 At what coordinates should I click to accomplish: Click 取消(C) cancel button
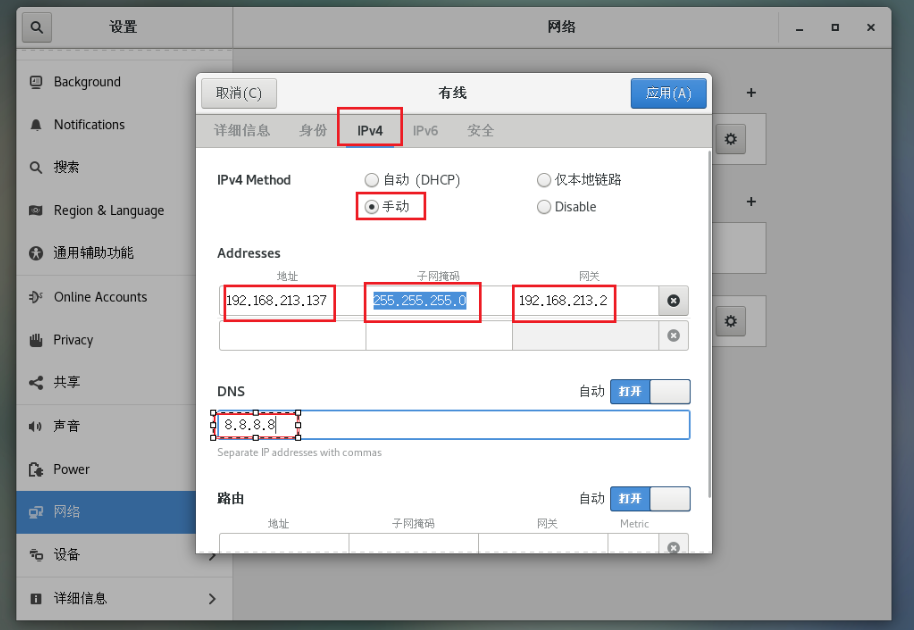coord(239,93)
